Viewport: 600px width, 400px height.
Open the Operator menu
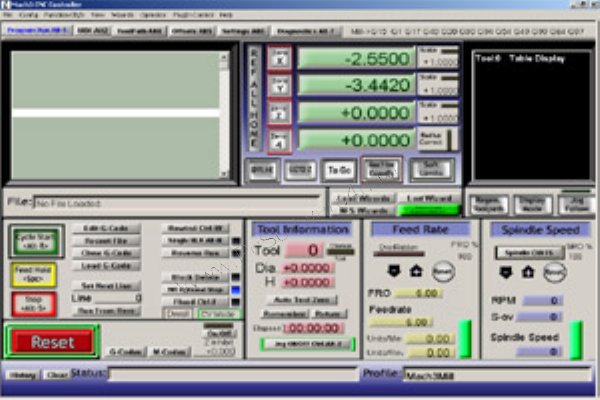coord(153,15)
